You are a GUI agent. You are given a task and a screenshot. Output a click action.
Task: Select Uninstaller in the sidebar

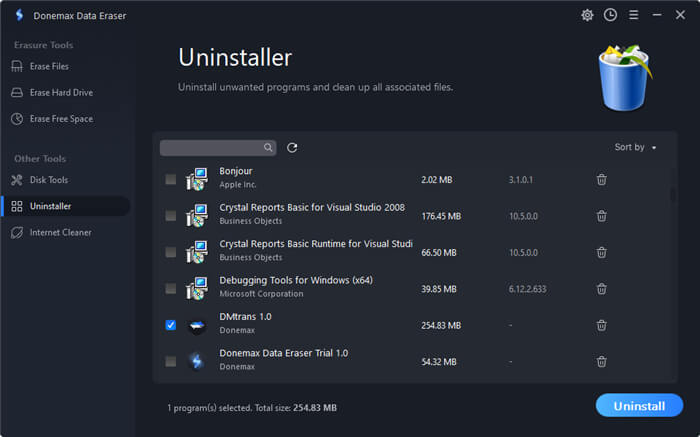tap(66, 206)
